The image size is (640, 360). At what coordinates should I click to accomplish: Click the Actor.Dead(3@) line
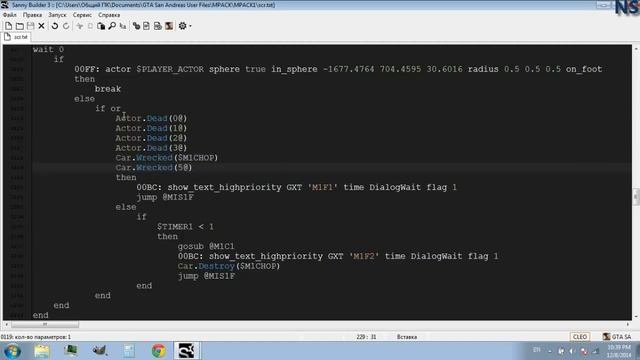click(151, 148)
